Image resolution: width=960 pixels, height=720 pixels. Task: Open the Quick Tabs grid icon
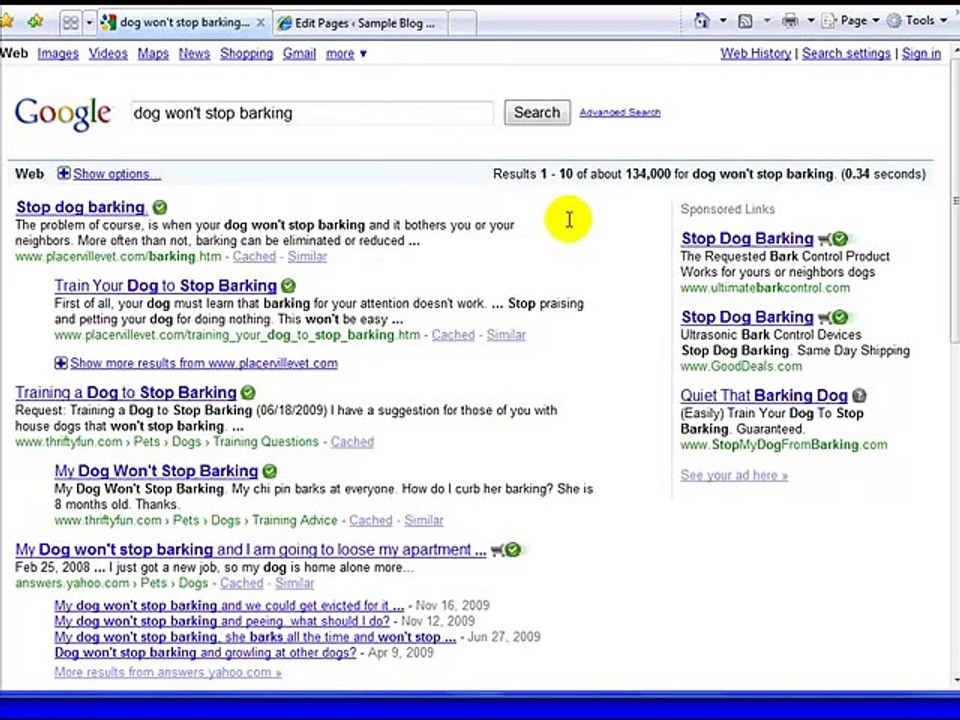pyautogui.click(x=70, y=23)
